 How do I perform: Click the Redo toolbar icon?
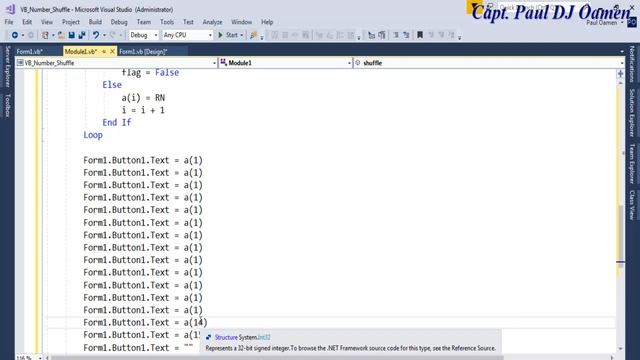tap(113, 35)
